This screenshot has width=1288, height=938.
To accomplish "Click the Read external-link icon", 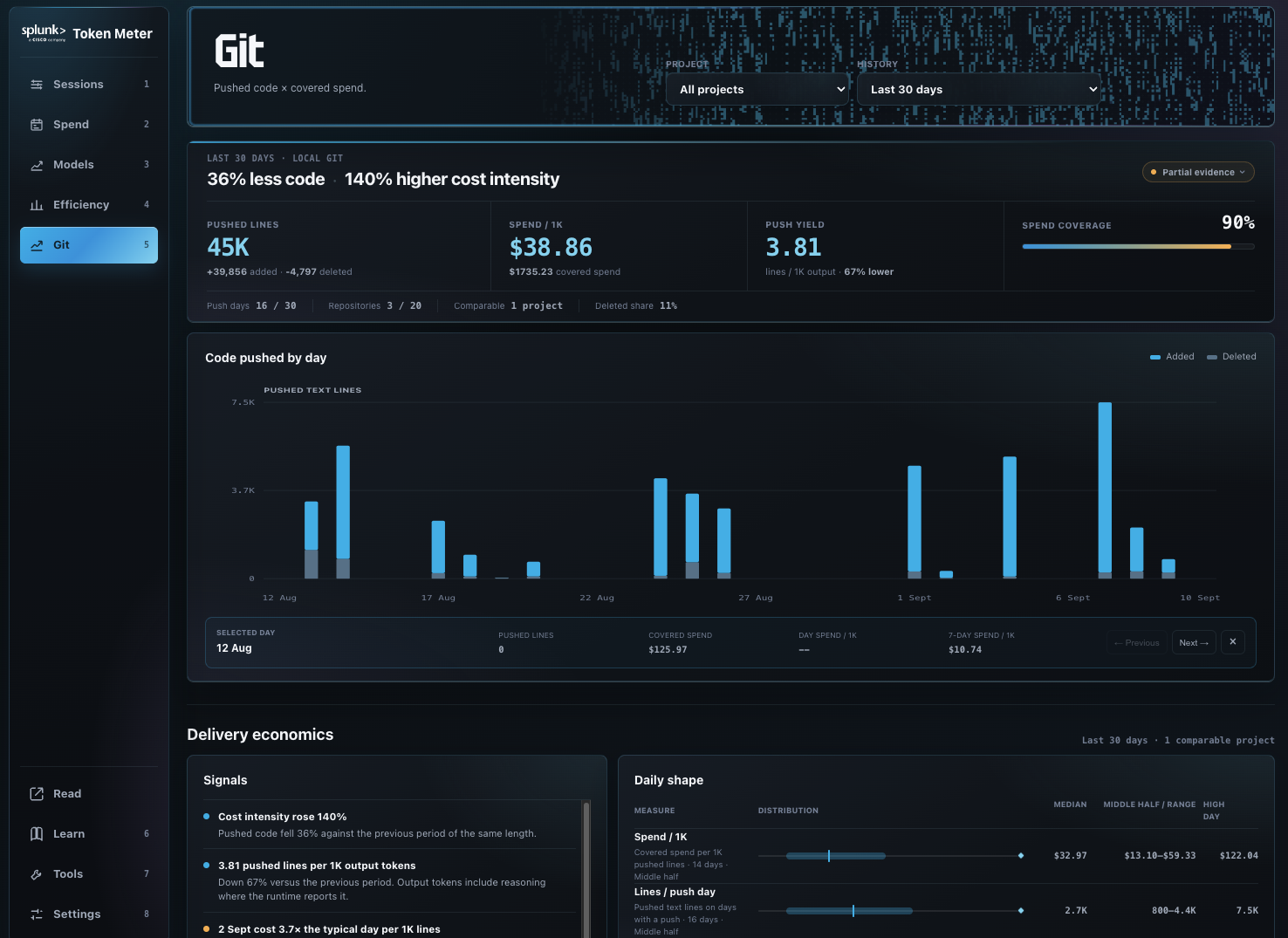I will pos(37,794).
